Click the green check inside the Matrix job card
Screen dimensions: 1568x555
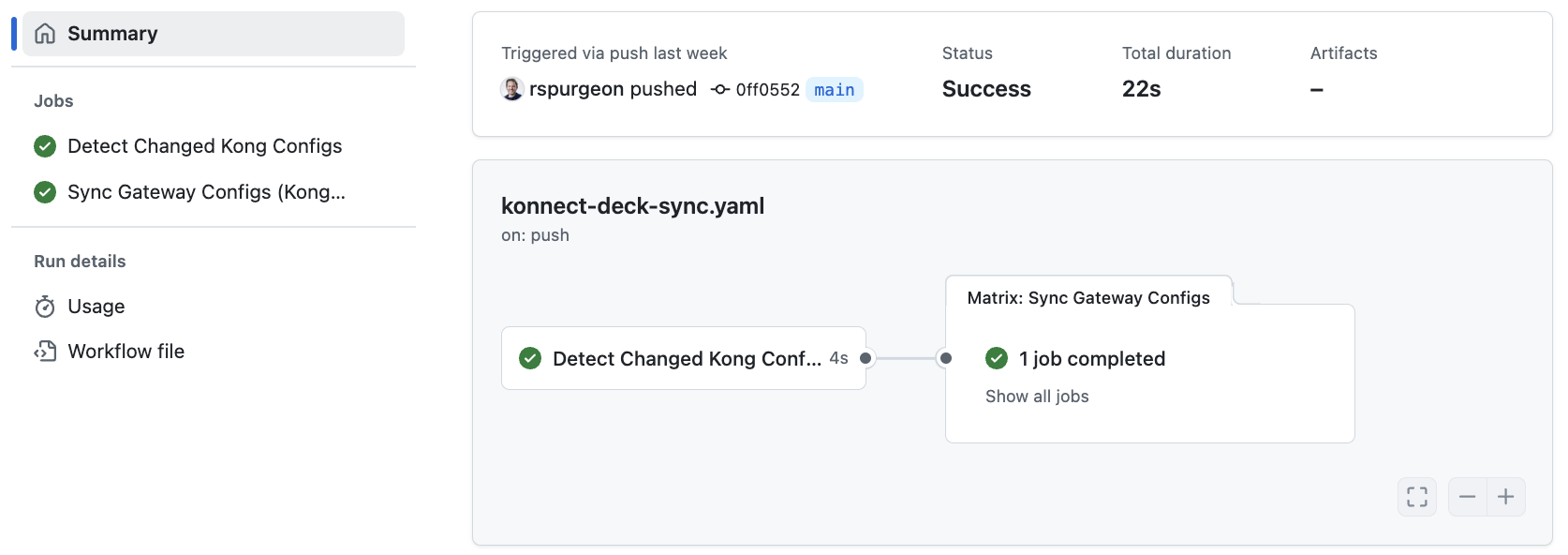pyautogui.click(x=997, y=358)
